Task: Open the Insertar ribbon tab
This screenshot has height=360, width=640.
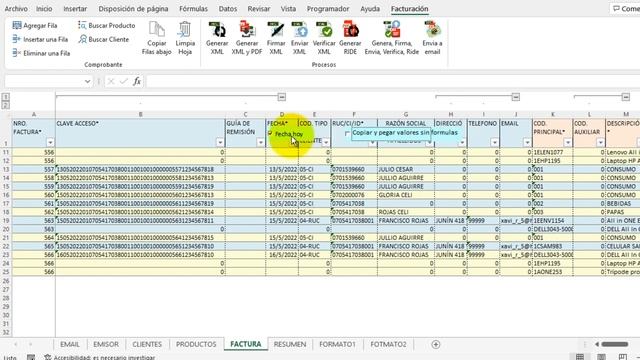Action: click(x=75, y=9)
